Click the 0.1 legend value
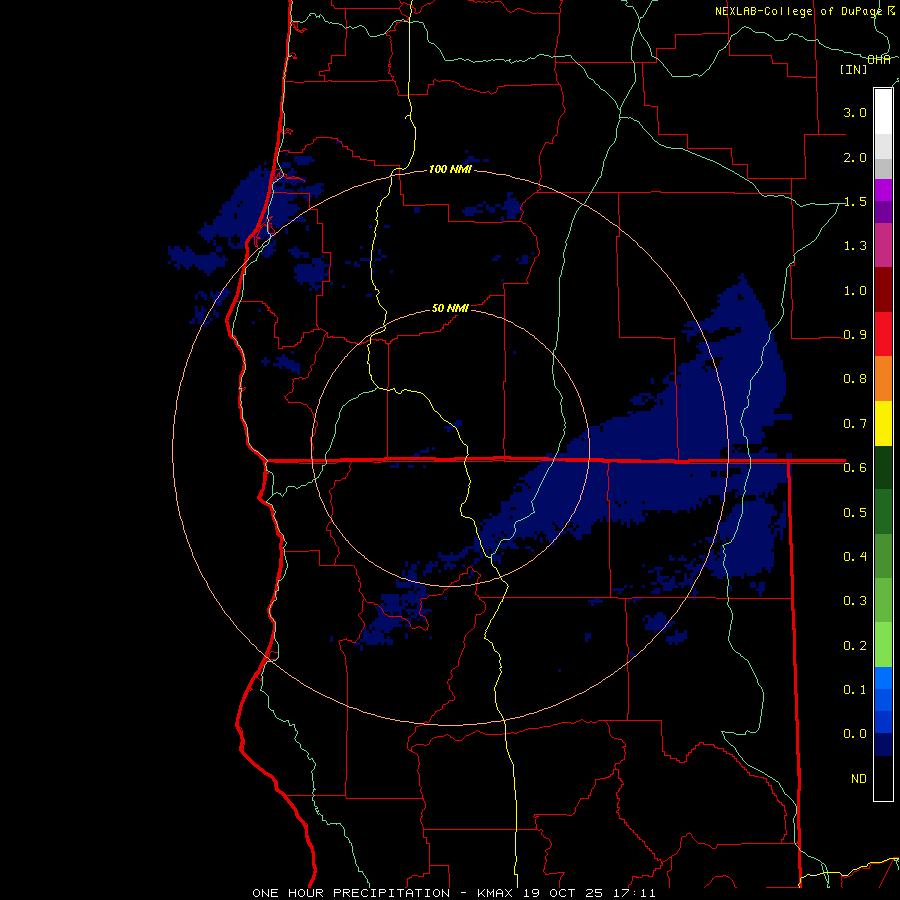The width and height of the screenshot is (900, 900). [x=855, y=689]
